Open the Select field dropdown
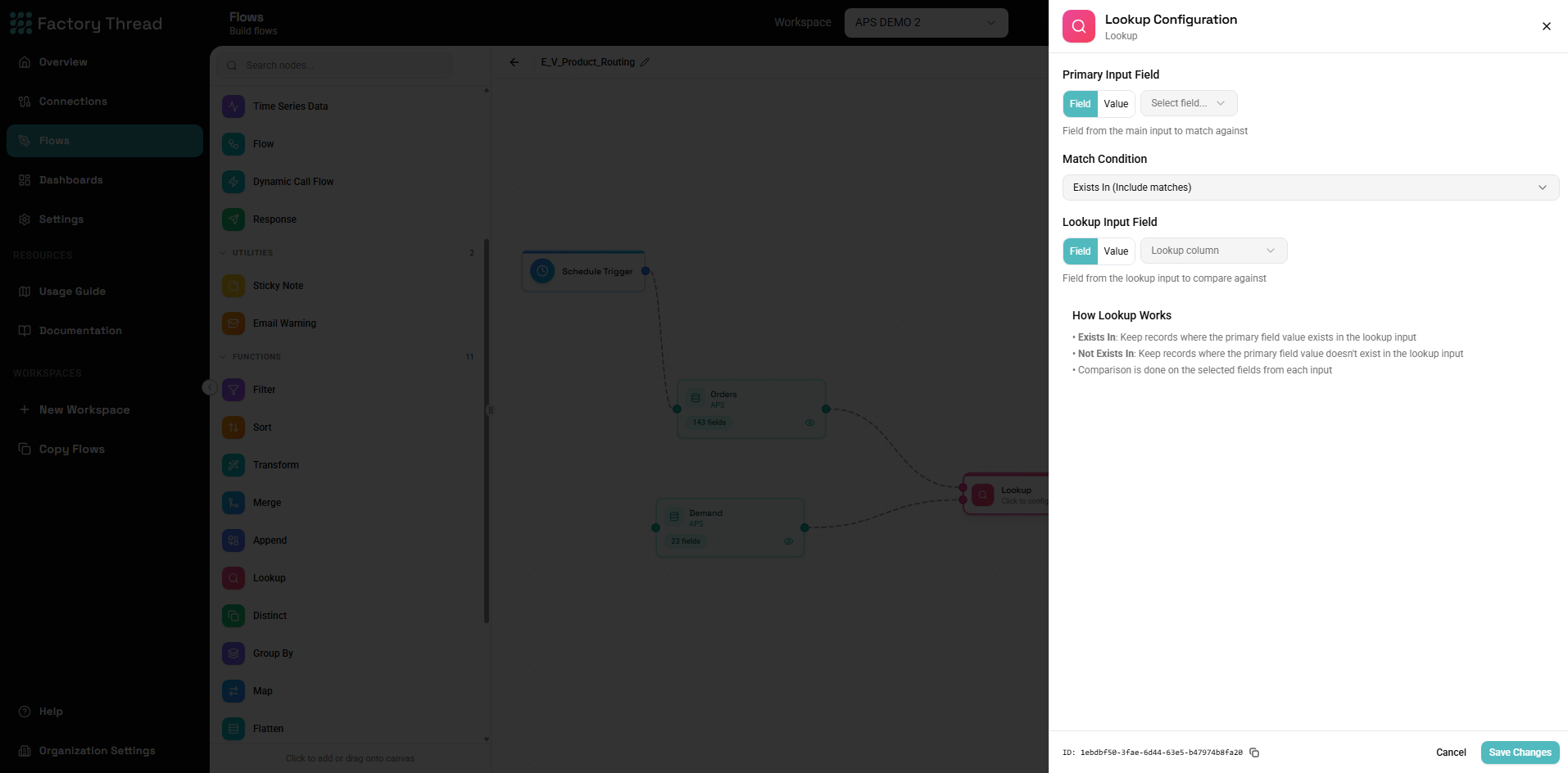Image resolution: width=1568 pixels, height=773 pixels. 1189,103
